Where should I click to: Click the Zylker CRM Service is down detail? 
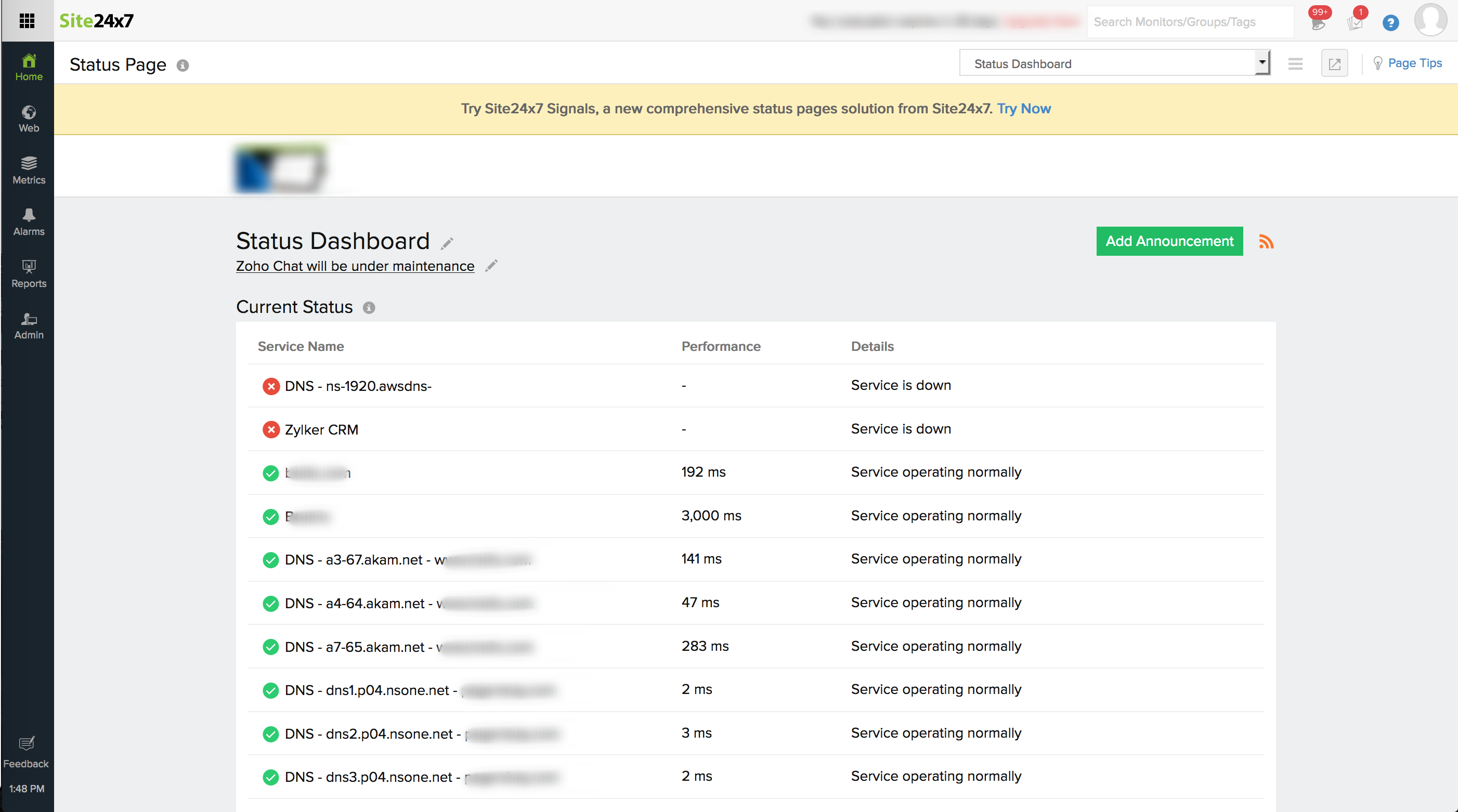coord(901,429)
